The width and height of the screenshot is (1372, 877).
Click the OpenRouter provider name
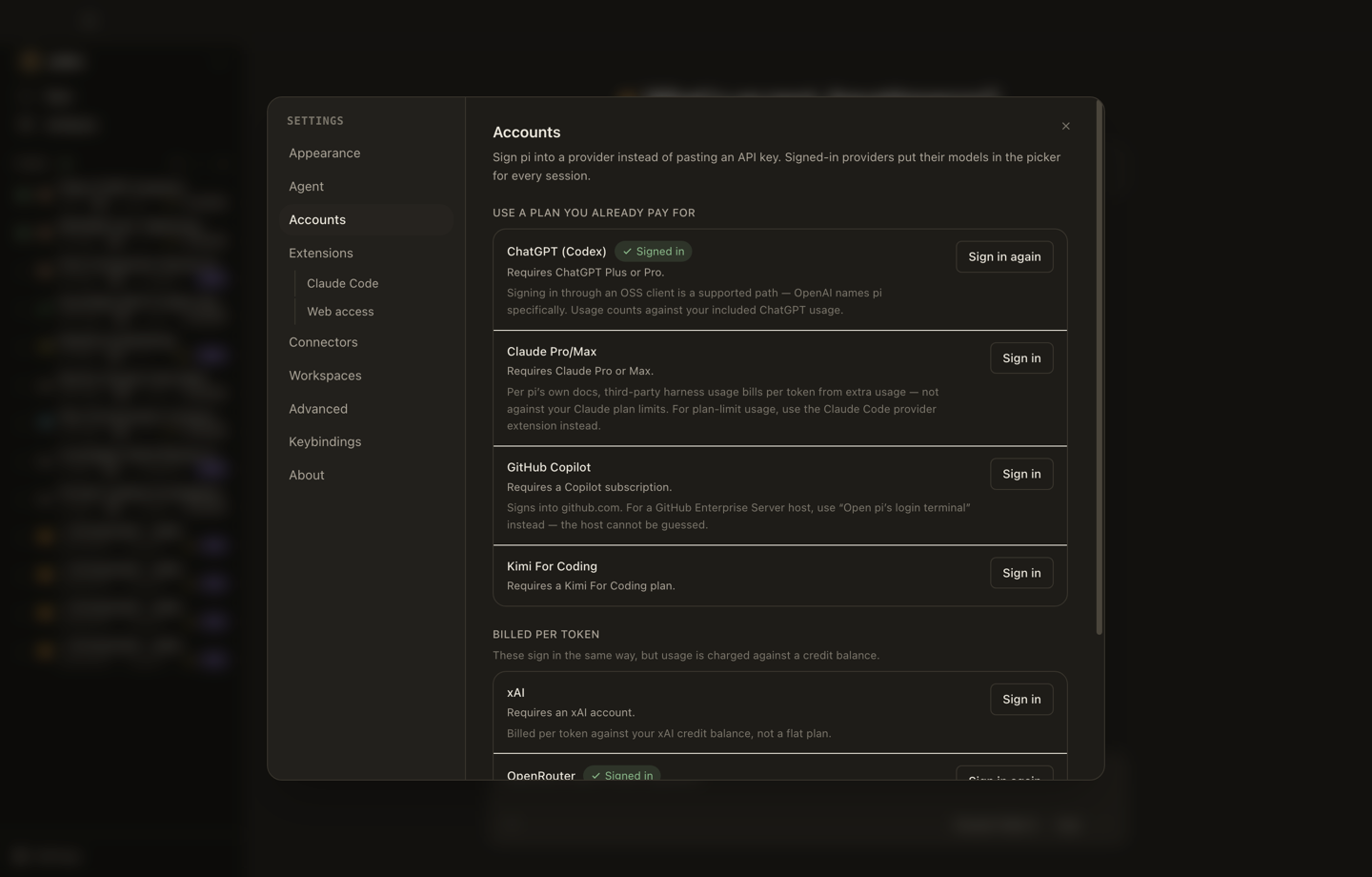pyautogui.click(x=541, y=775)
